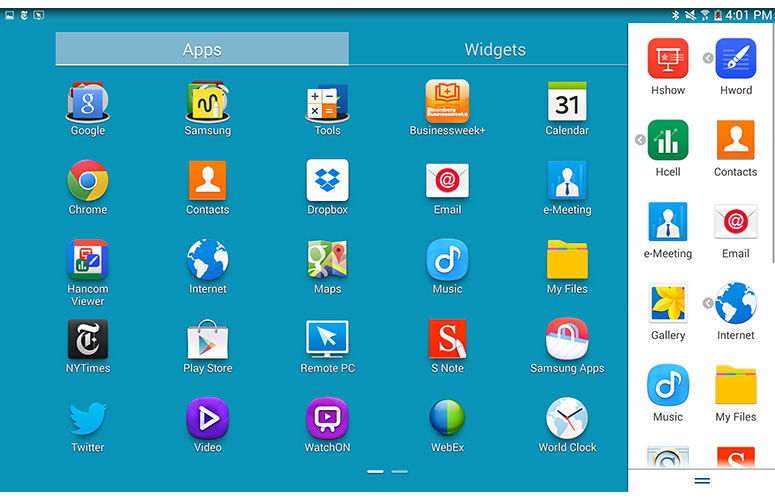
Task: Tap the Bluetooth status icon
Action: [x=675, y=15]
